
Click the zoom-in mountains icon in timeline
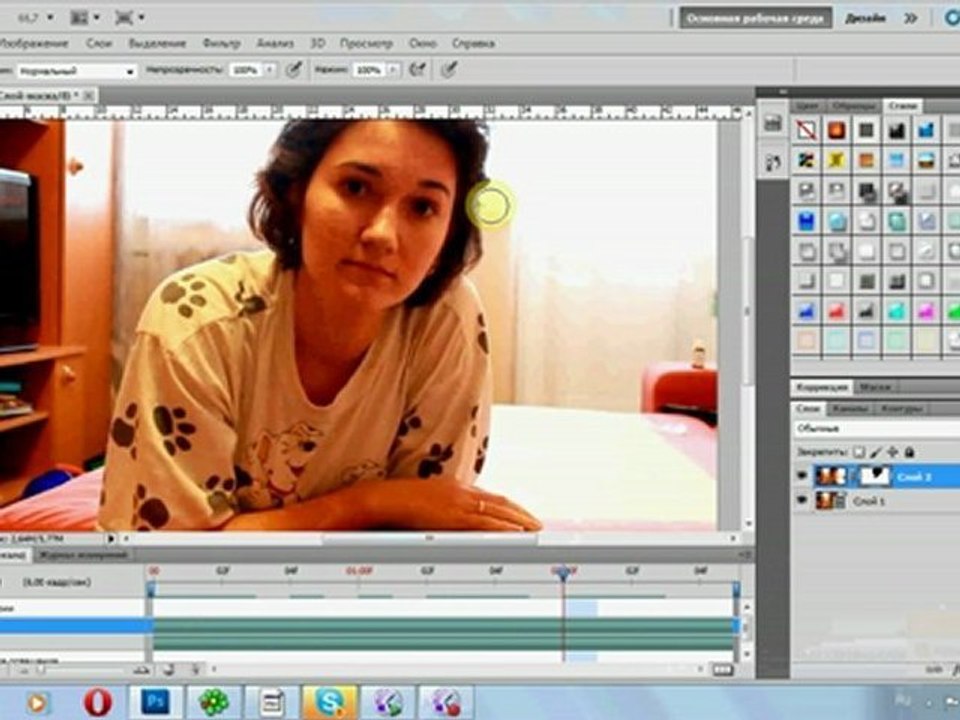tap(142, 670)
